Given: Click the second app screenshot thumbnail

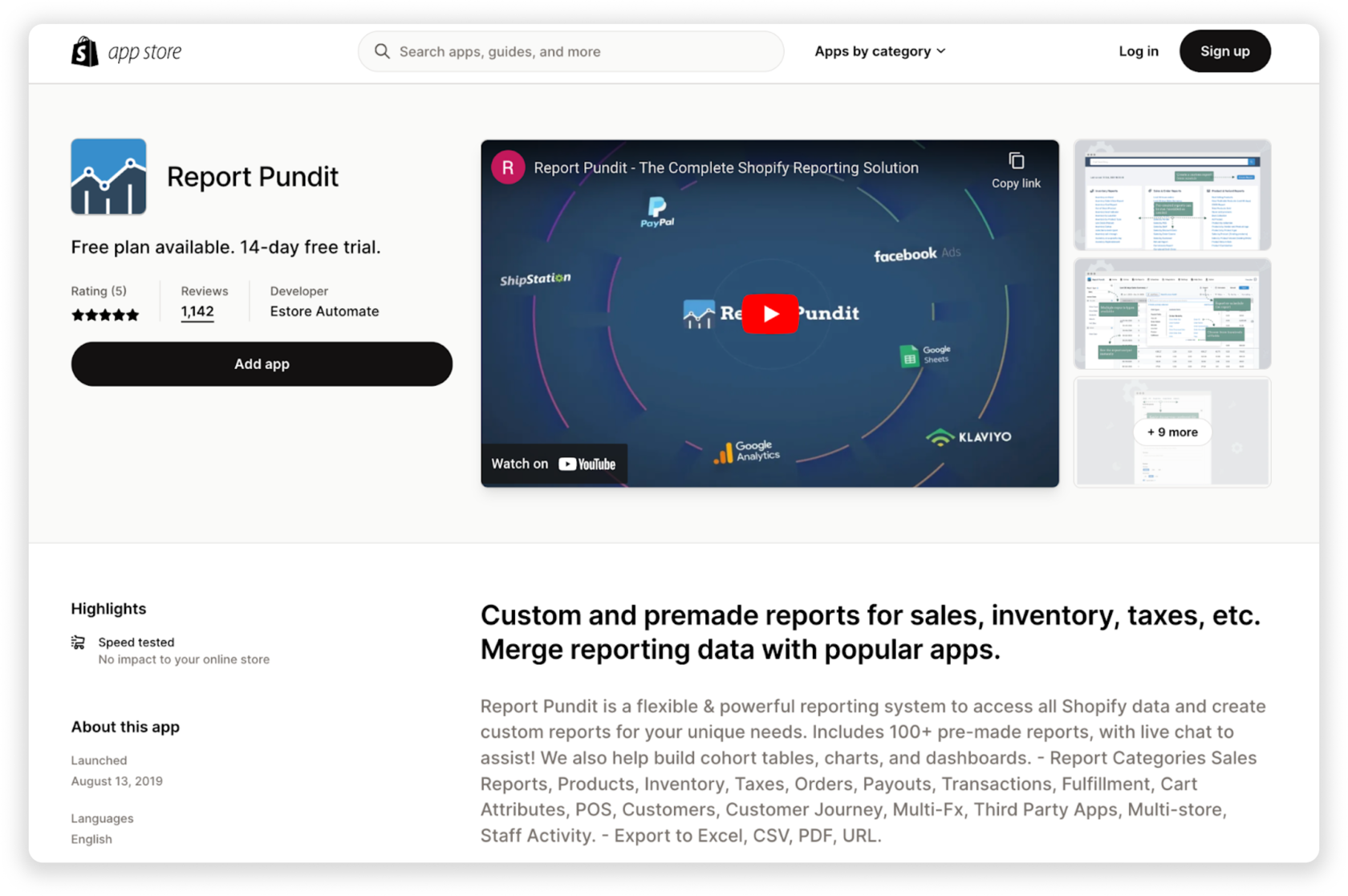Looking at the screenshot, I should point(1171,314).
